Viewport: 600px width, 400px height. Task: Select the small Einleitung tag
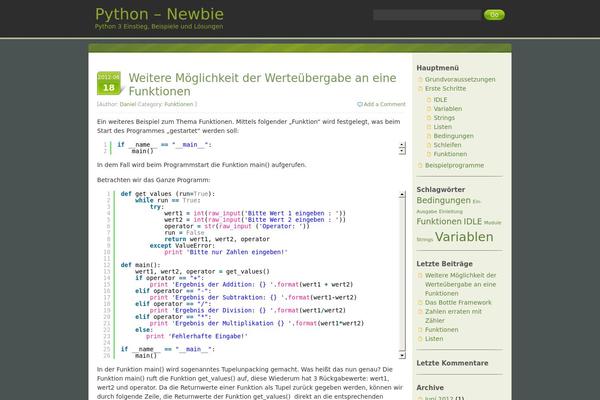click(450, 212)
